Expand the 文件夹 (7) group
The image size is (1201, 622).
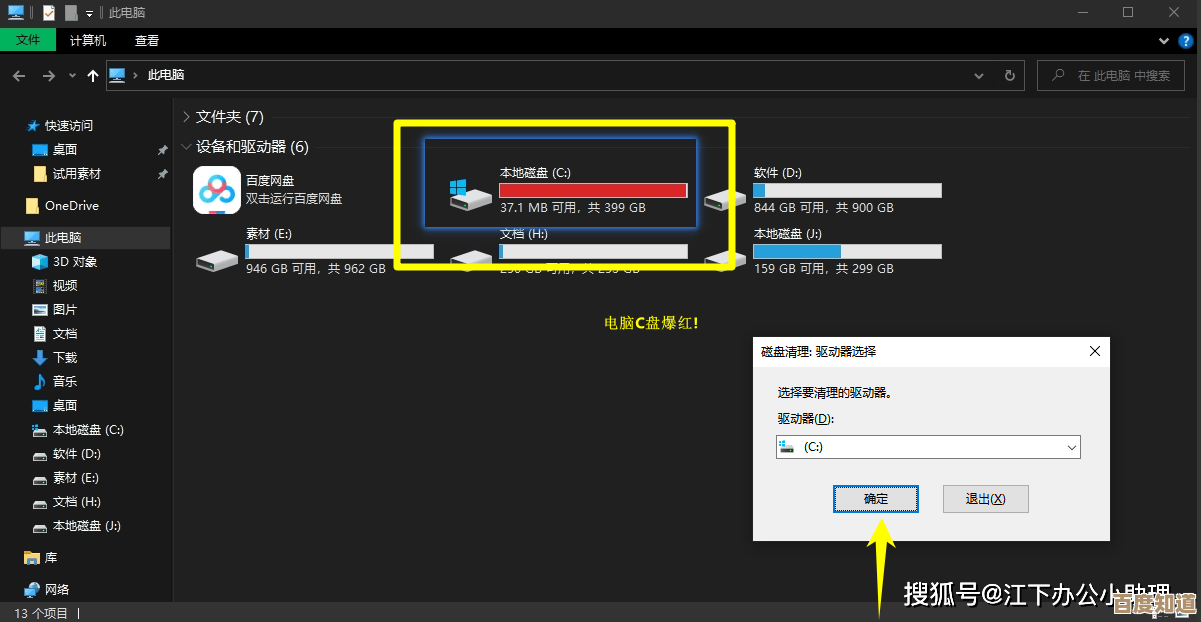click(x=186, y=117)
